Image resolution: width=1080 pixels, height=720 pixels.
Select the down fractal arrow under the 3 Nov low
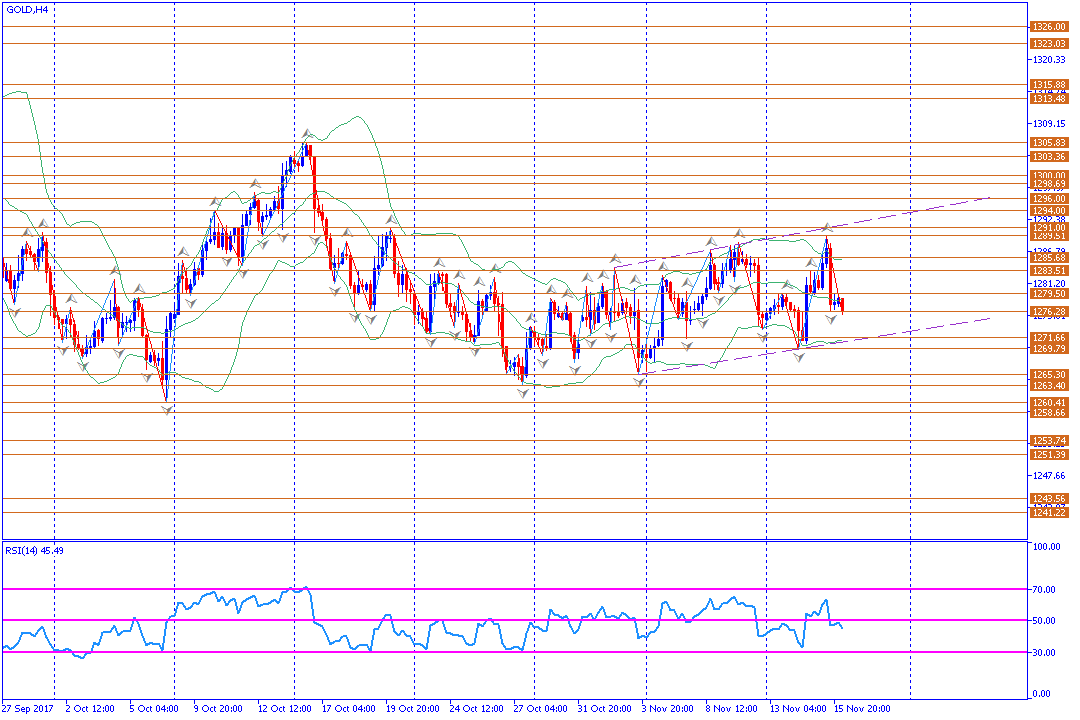pyautogui.click(x=640, y=381)
